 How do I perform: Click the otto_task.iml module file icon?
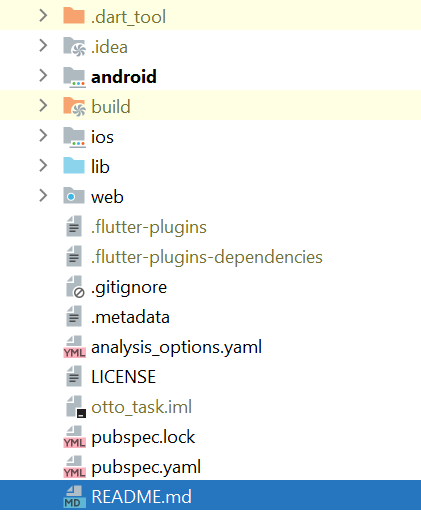[x=76, y=407]
